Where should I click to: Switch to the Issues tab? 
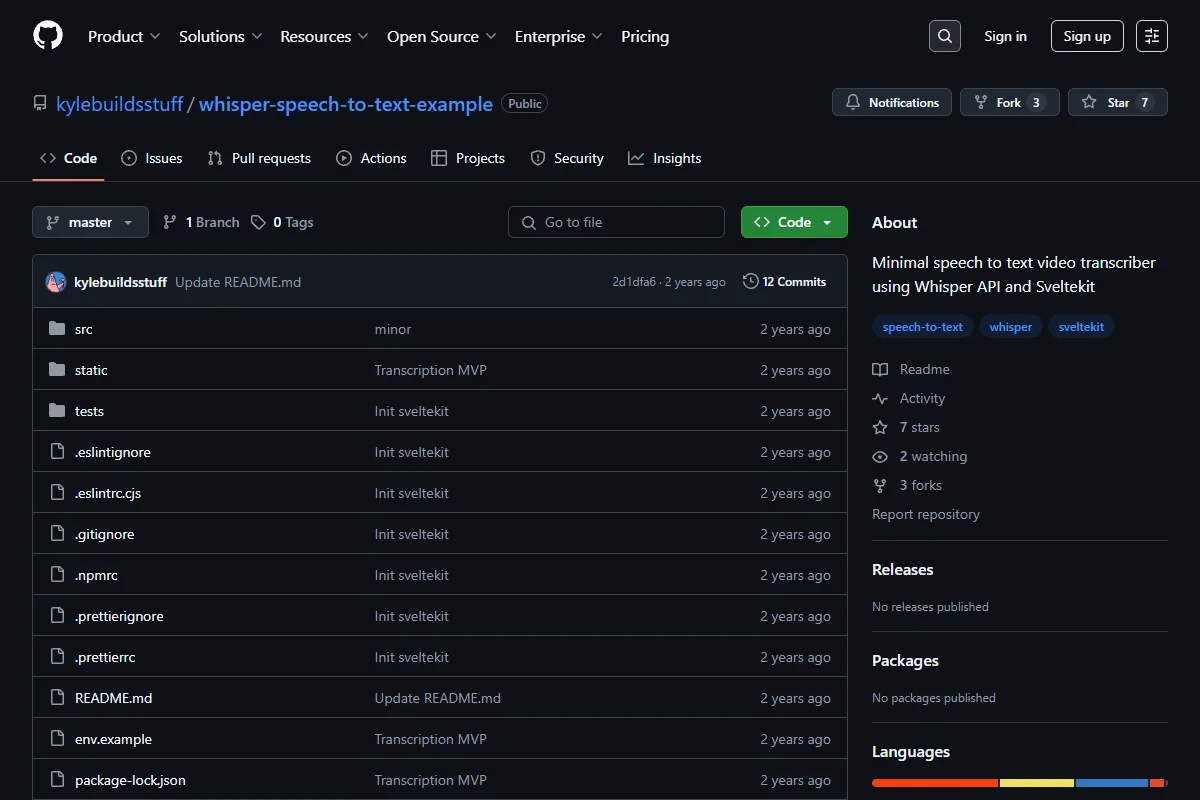(152, 158)
